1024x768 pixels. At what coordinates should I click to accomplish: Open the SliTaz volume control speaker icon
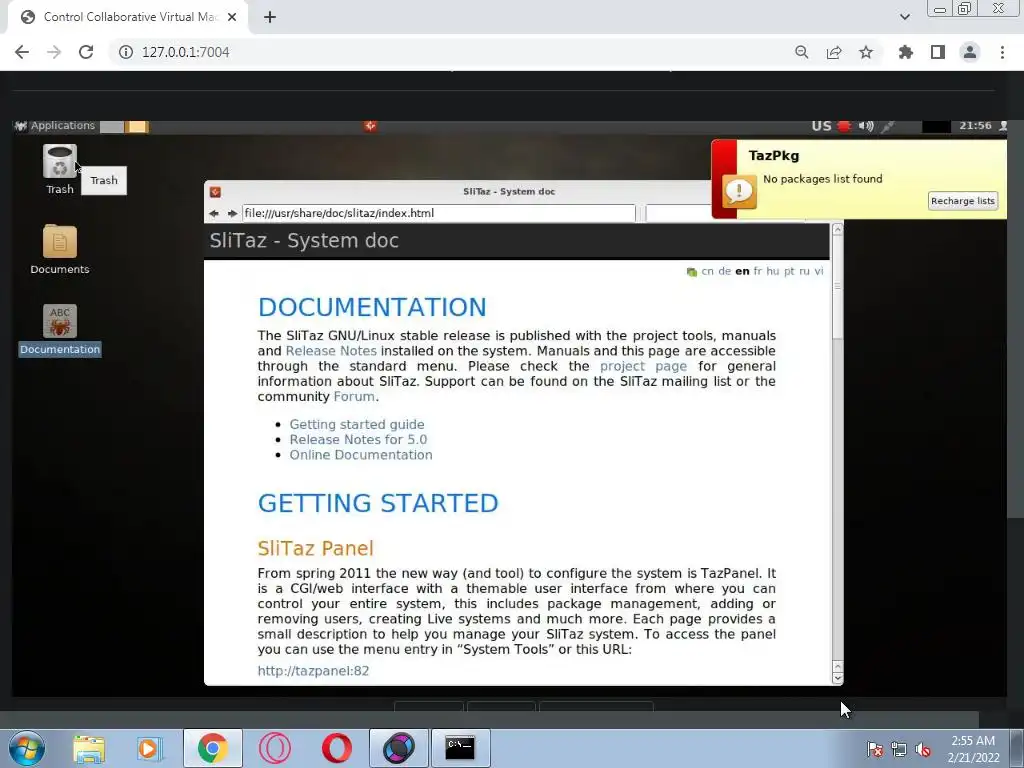[866, 126]
